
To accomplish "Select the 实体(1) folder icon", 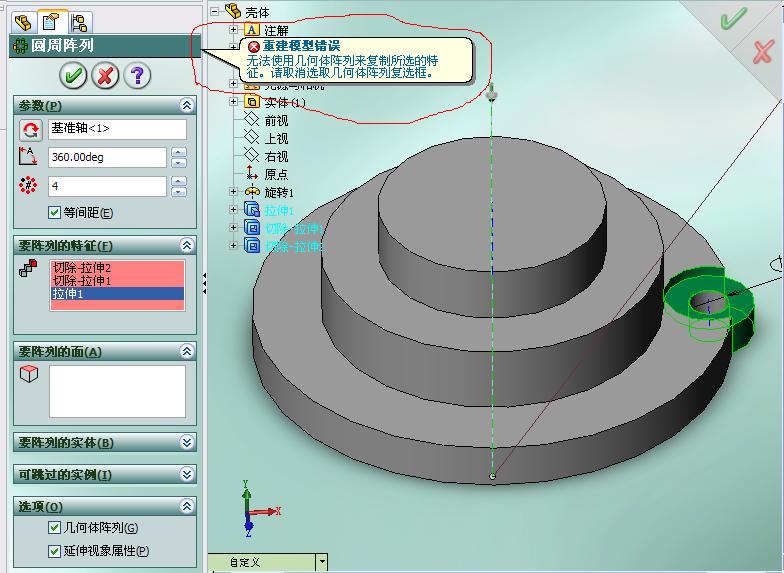I will pyautogui.click(x=251, y=102).
